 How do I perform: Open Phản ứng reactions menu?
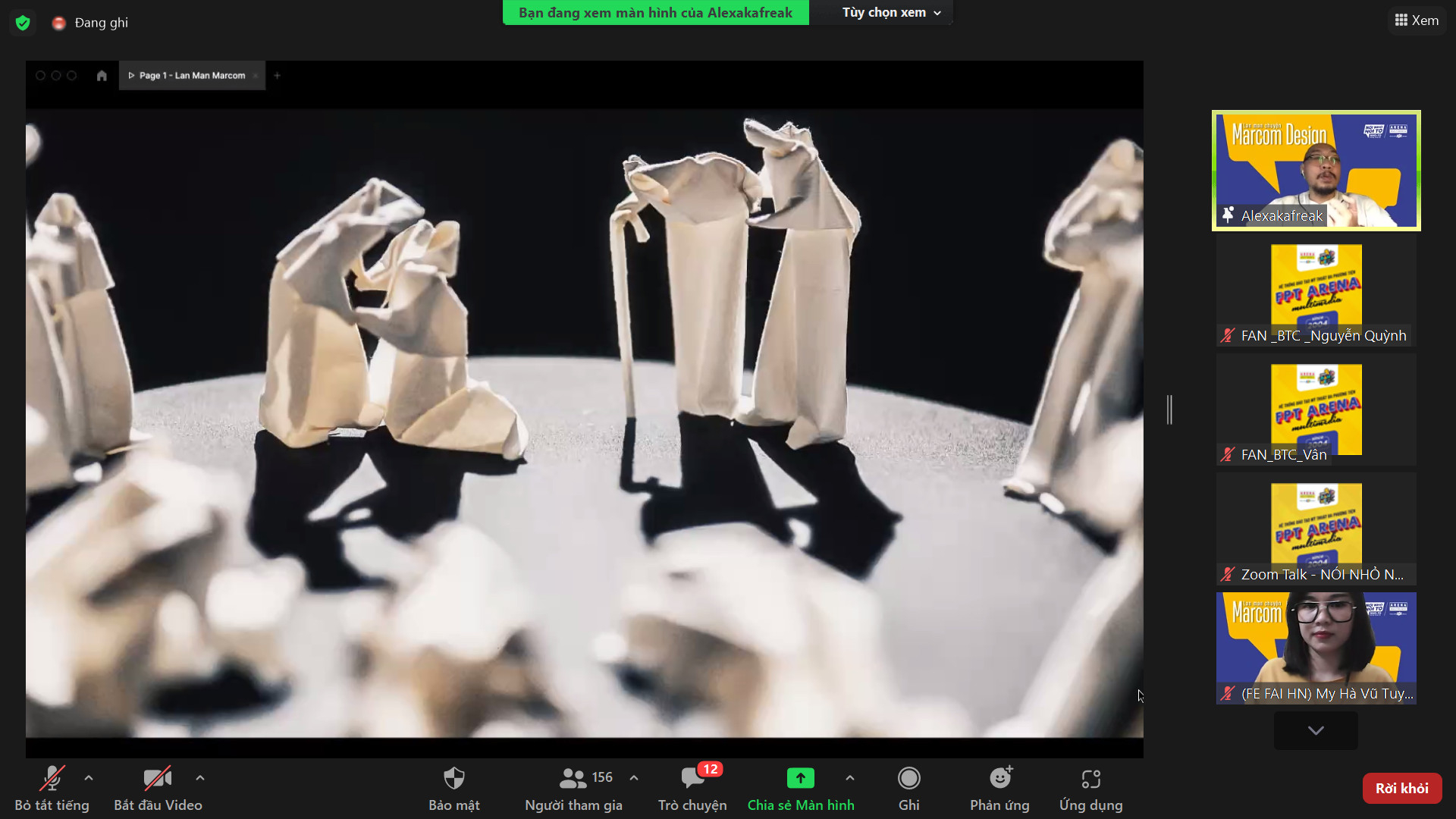[999, 789]
